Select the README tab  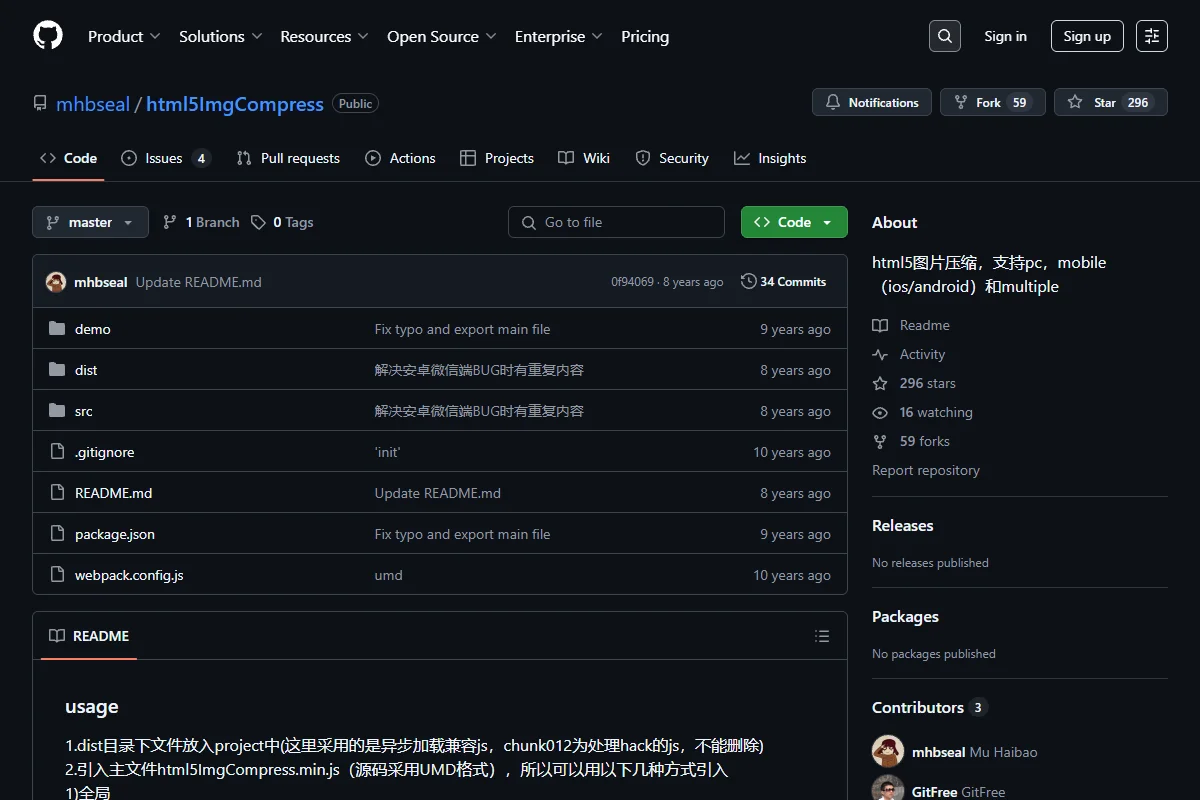89,636
